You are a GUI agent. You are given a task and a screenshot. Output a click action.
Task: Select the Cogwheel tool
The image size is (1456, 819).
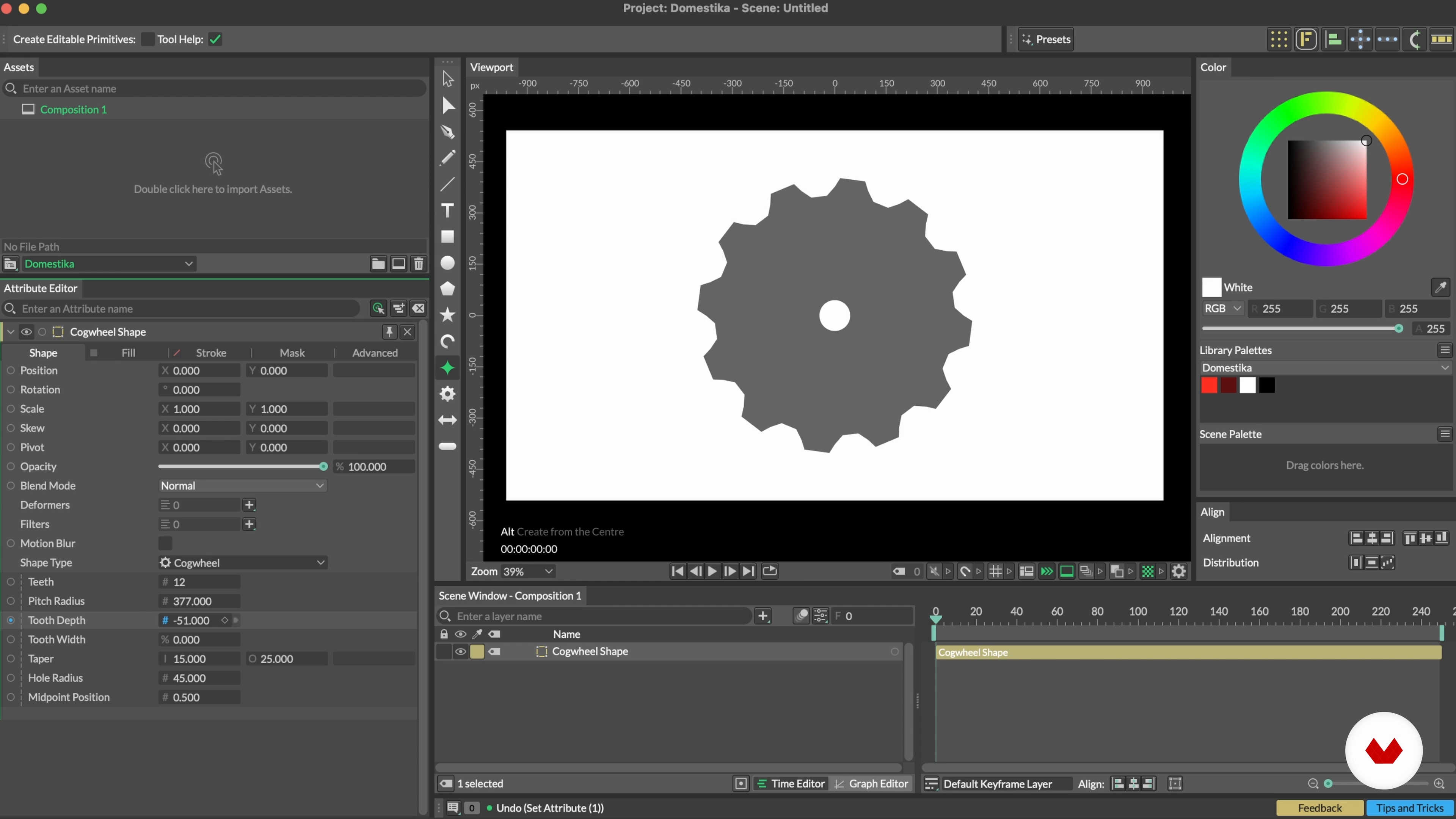(x=448, y=394)
